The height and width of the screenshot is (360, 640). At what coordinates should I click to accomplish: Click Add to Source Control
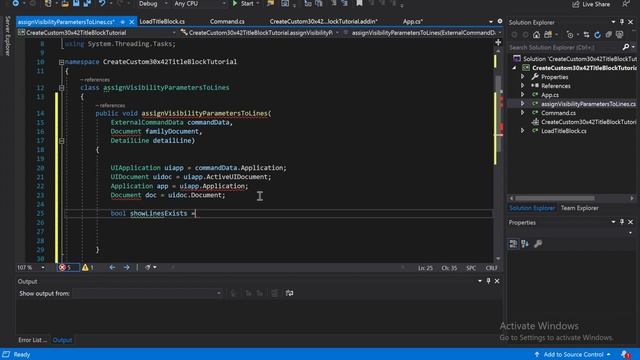click(572, 354)
